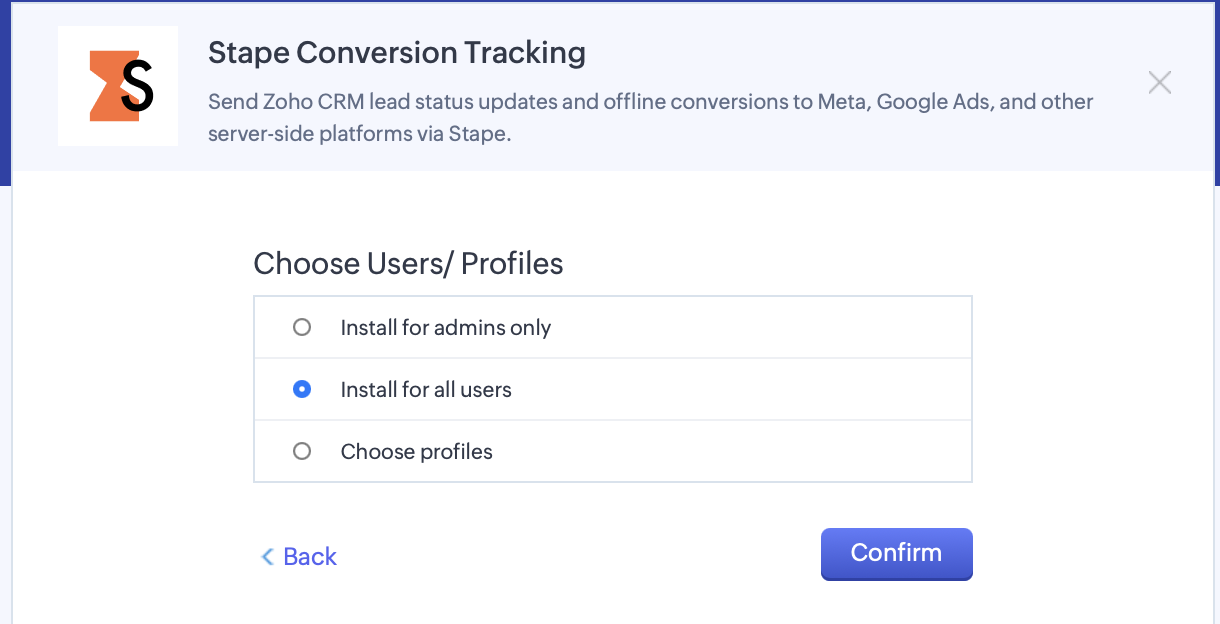
Task: Click the Stape orange logo thumbnail
Action: click(x=118, y=86)
